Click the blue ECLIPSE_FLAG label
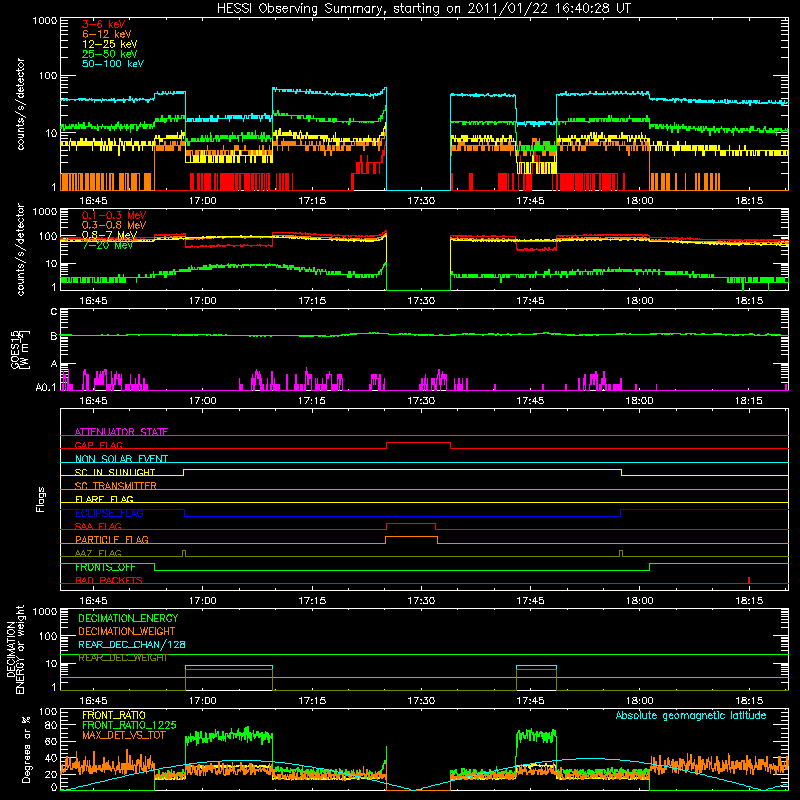Image resolution: width=800 pixels, height=800 pixels. (109, 513)
